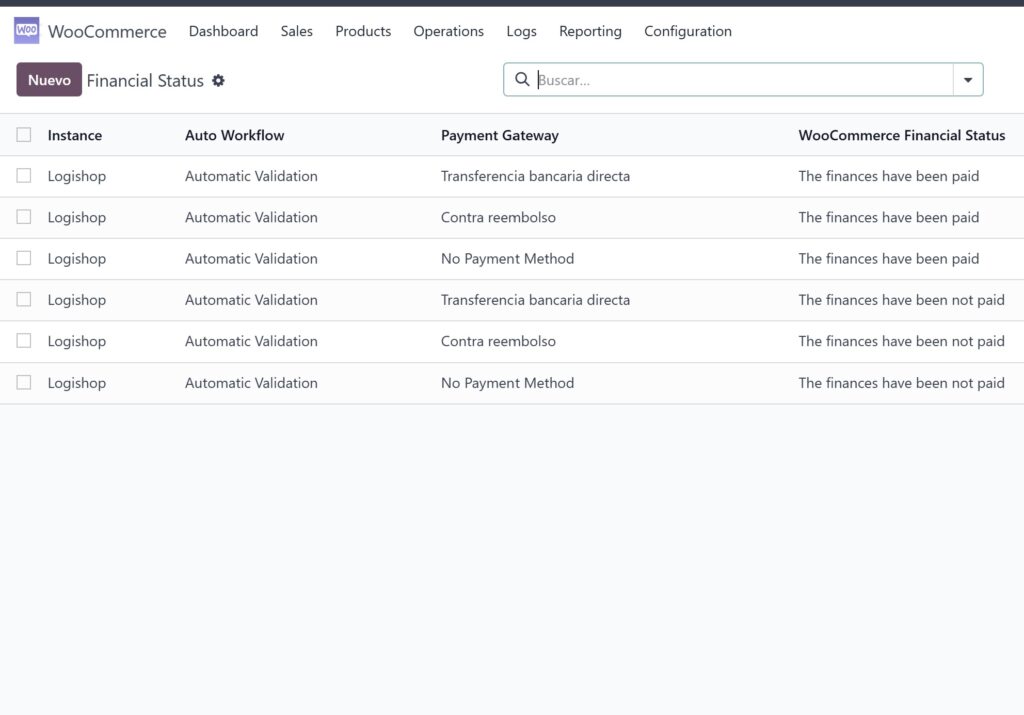Check the No Payment Method paid row

[x=24, y=258]
